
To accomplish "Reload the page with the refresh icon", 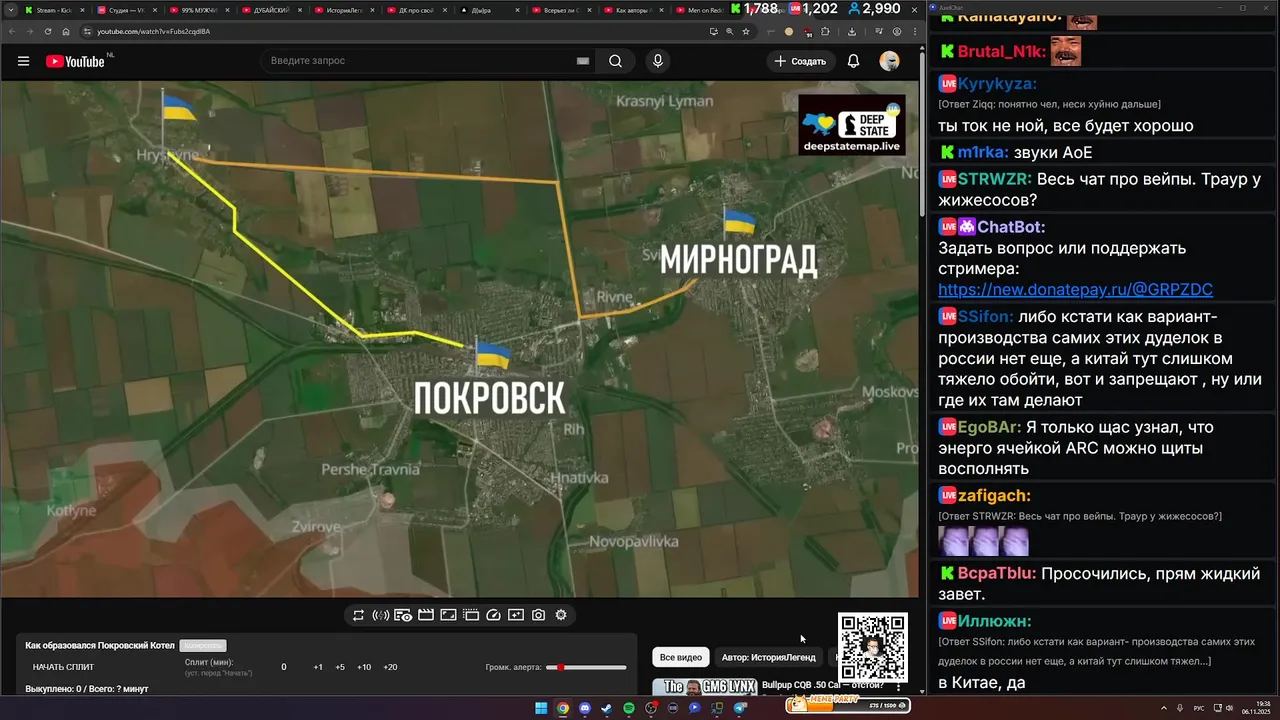I will [x=48, y=31].
